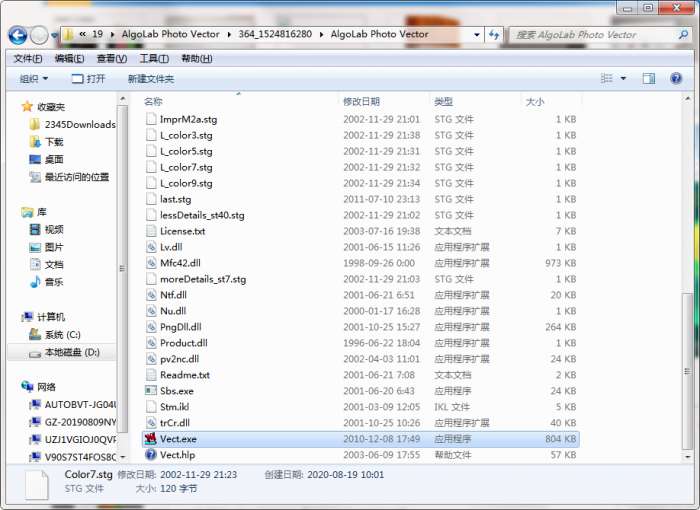700x510 pixels.
Task: Select the Stm.ikl file icon
Action: click(x=151, y=407)
